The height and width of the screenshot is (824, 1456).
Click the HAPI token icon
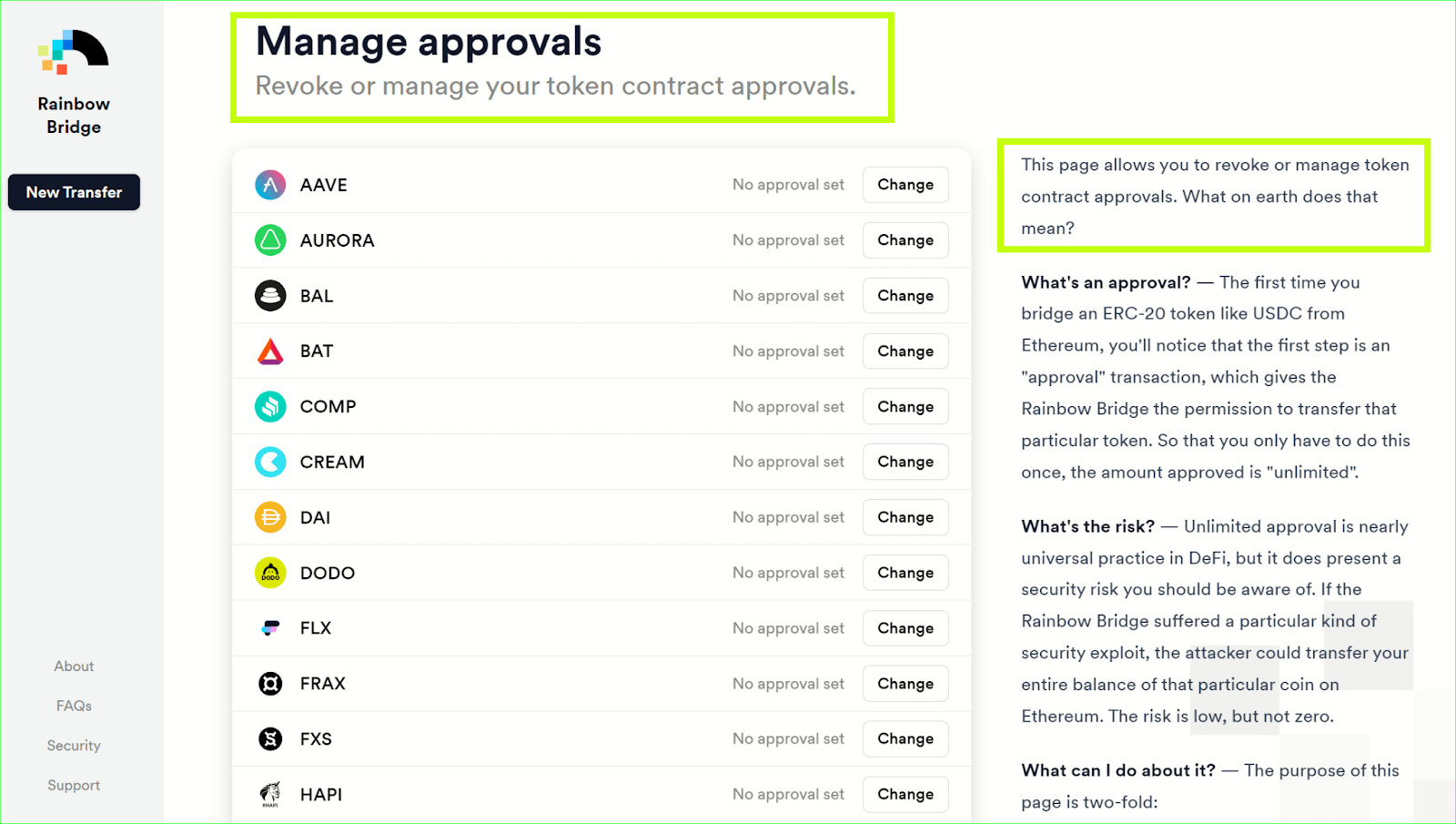270,794
